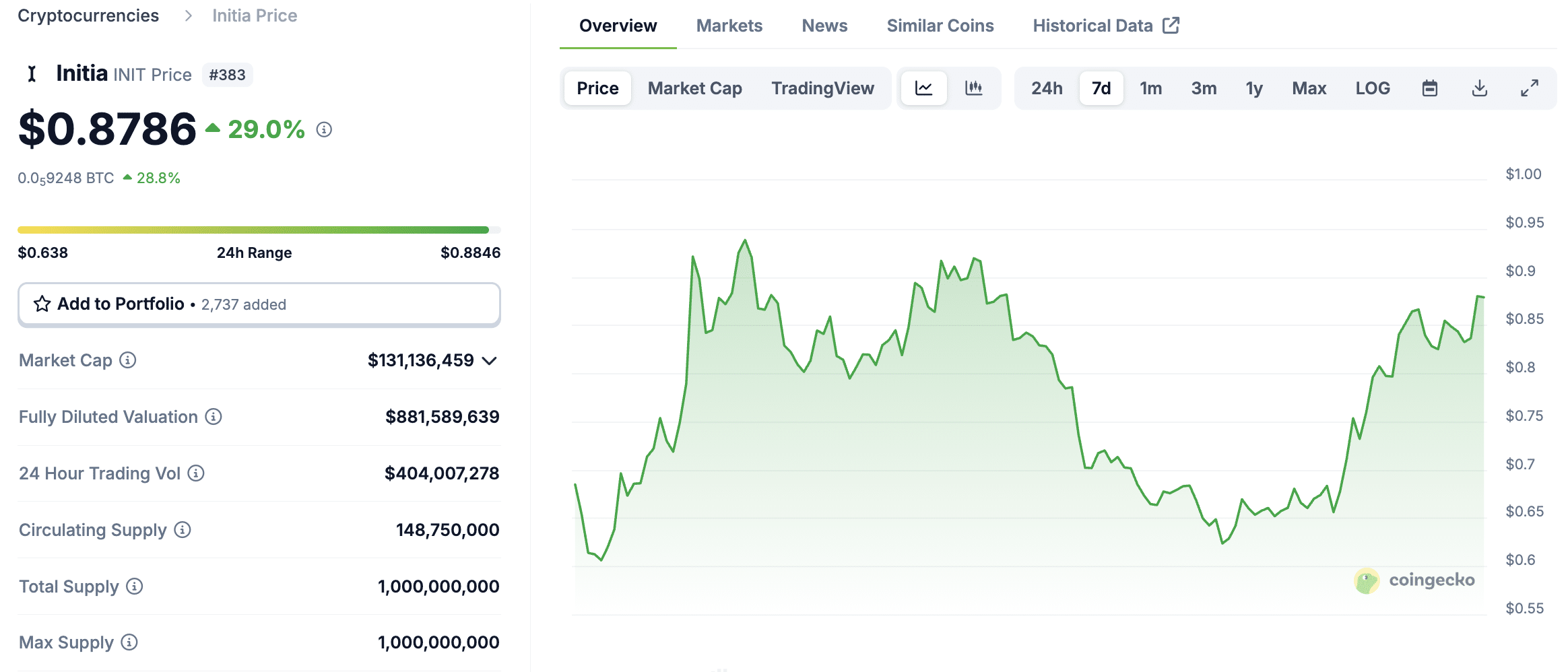The image size is (1568, 672).
Task: Download the chart data
Action: click(1480, 88)
